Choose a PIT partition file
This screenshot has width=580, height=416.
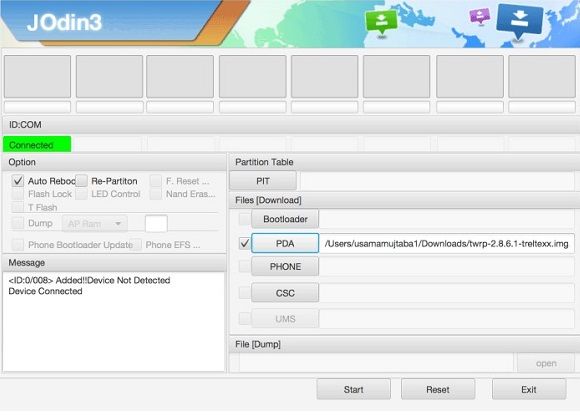[263, 181]
